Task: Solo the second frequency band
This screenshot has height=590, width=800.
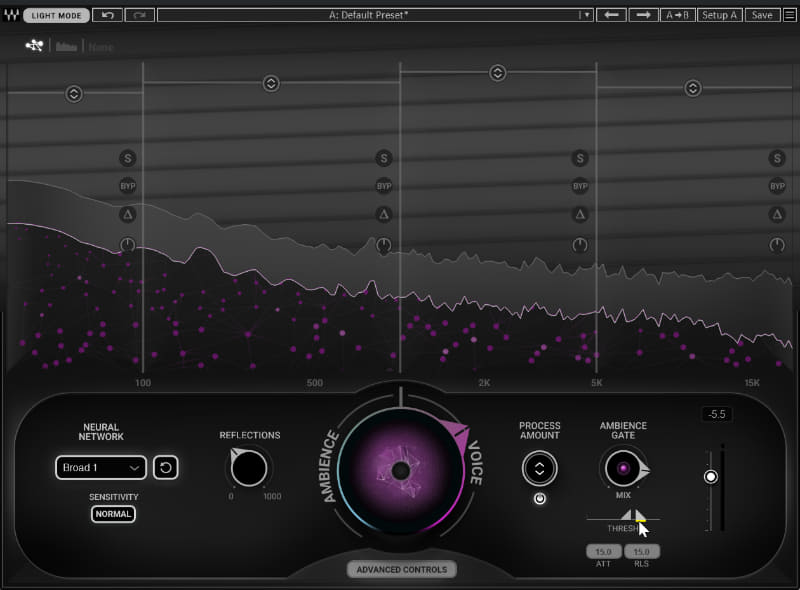Action: click(384, 158)
